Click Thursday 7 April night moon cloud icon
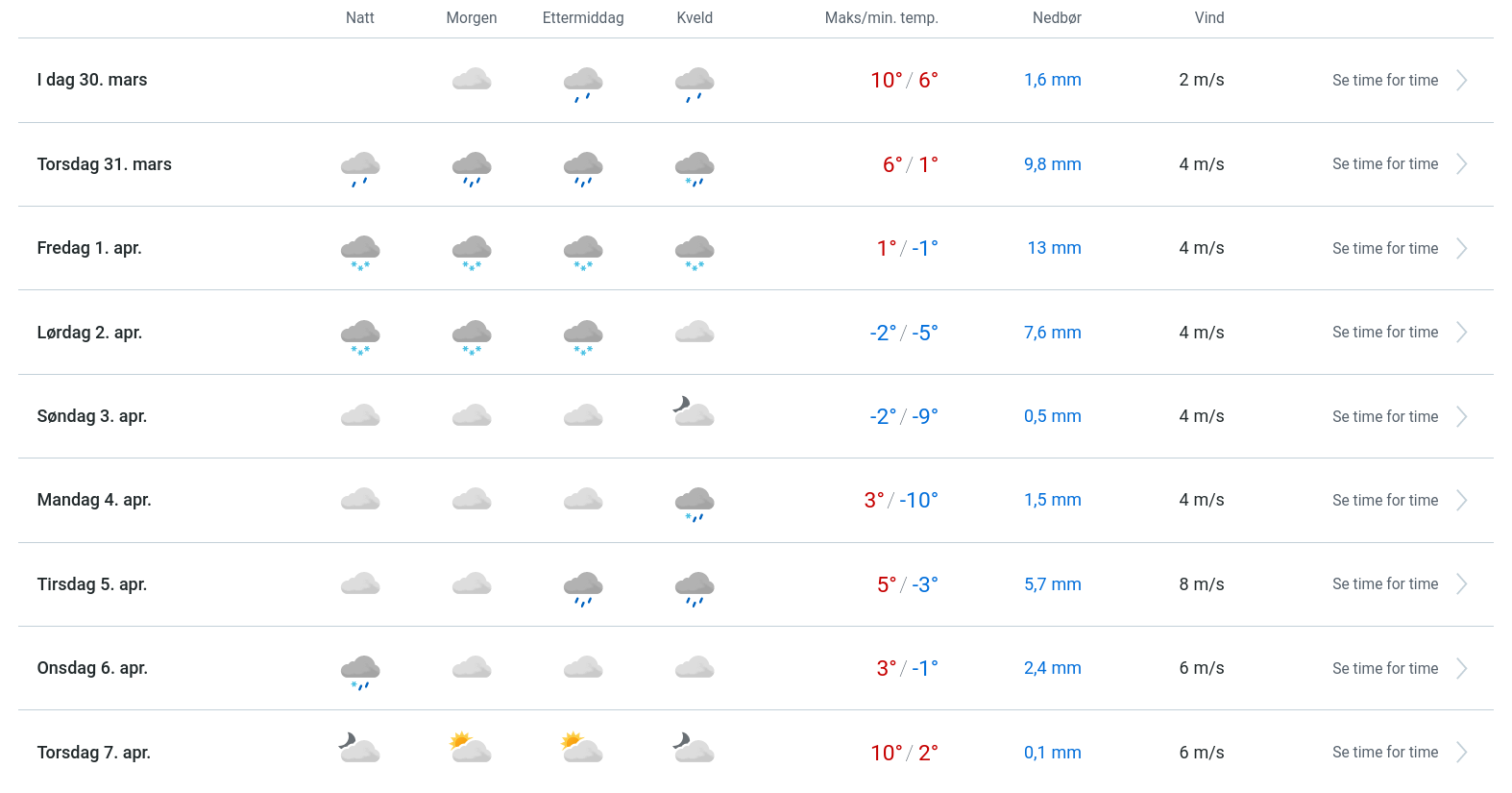The image size is (1512, 793). [359, 748]
